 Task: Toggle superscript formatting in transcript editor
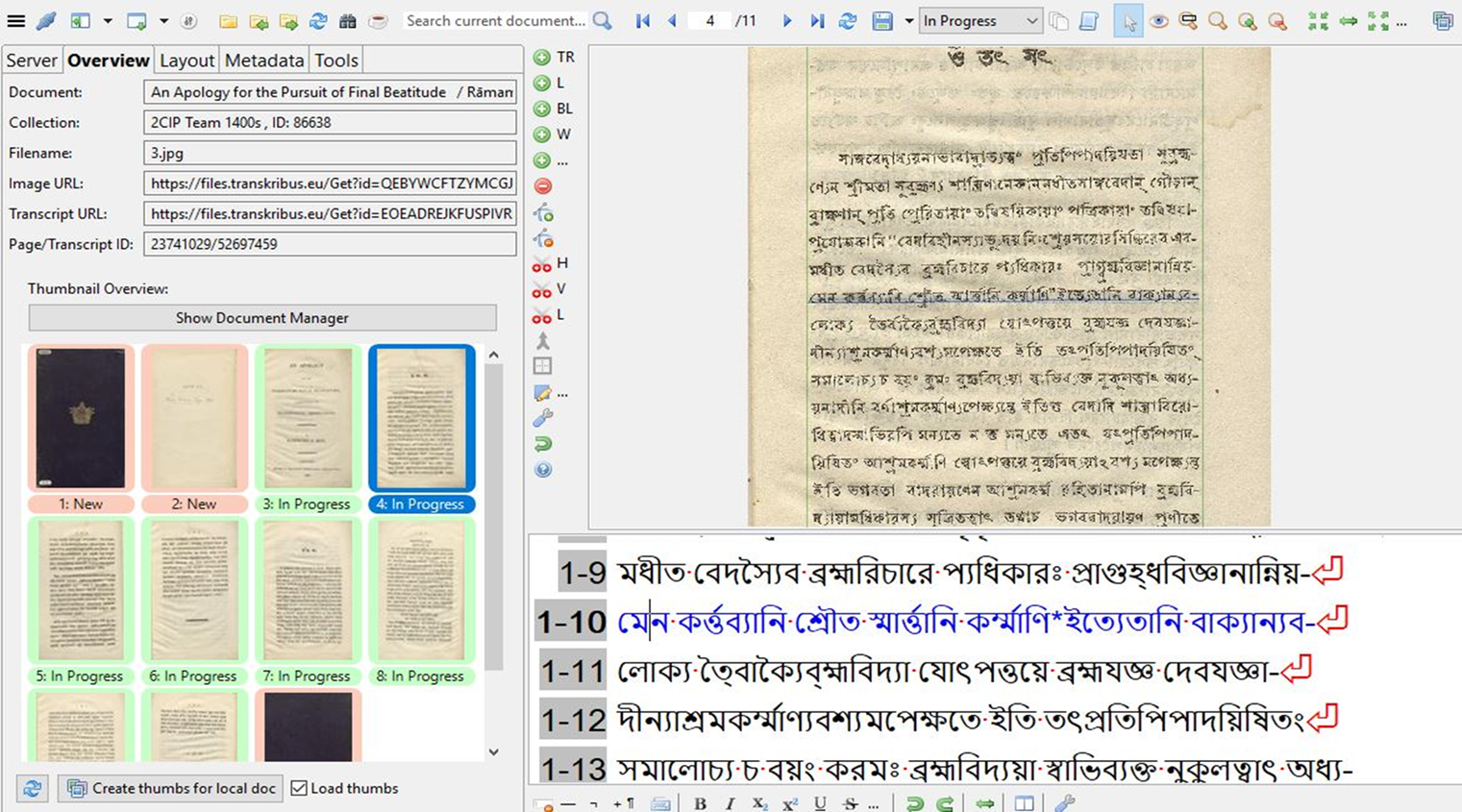pyautogui.click(x=790, y=803)
